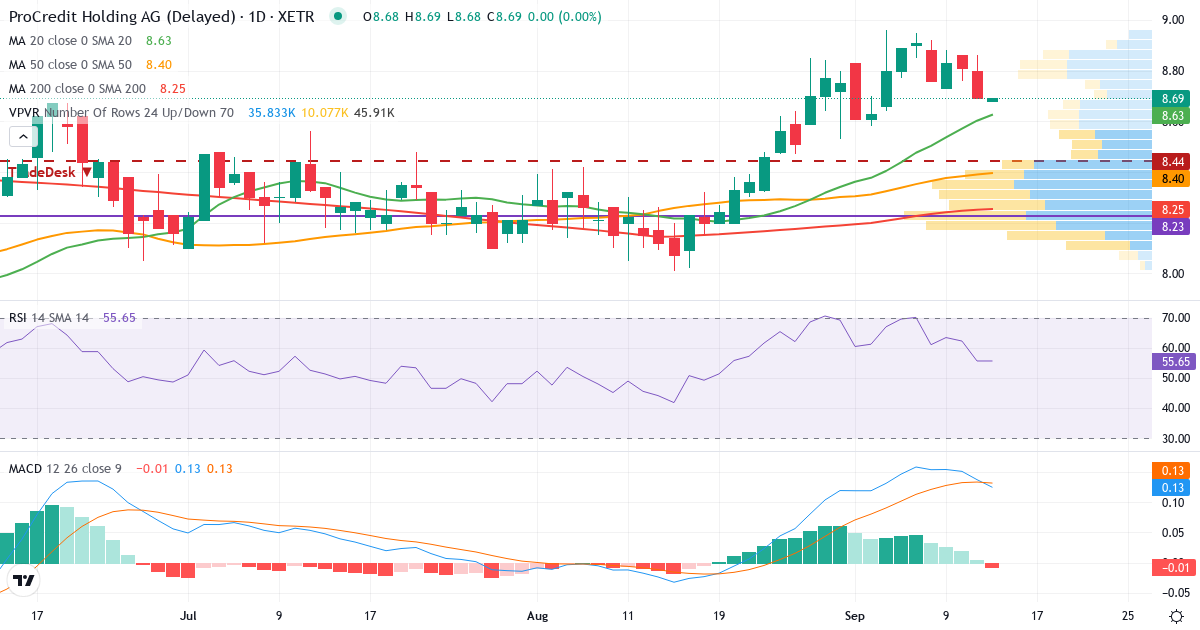Open chart settings gear icon
The image size is (1200, 630).
click(1176, 614)
